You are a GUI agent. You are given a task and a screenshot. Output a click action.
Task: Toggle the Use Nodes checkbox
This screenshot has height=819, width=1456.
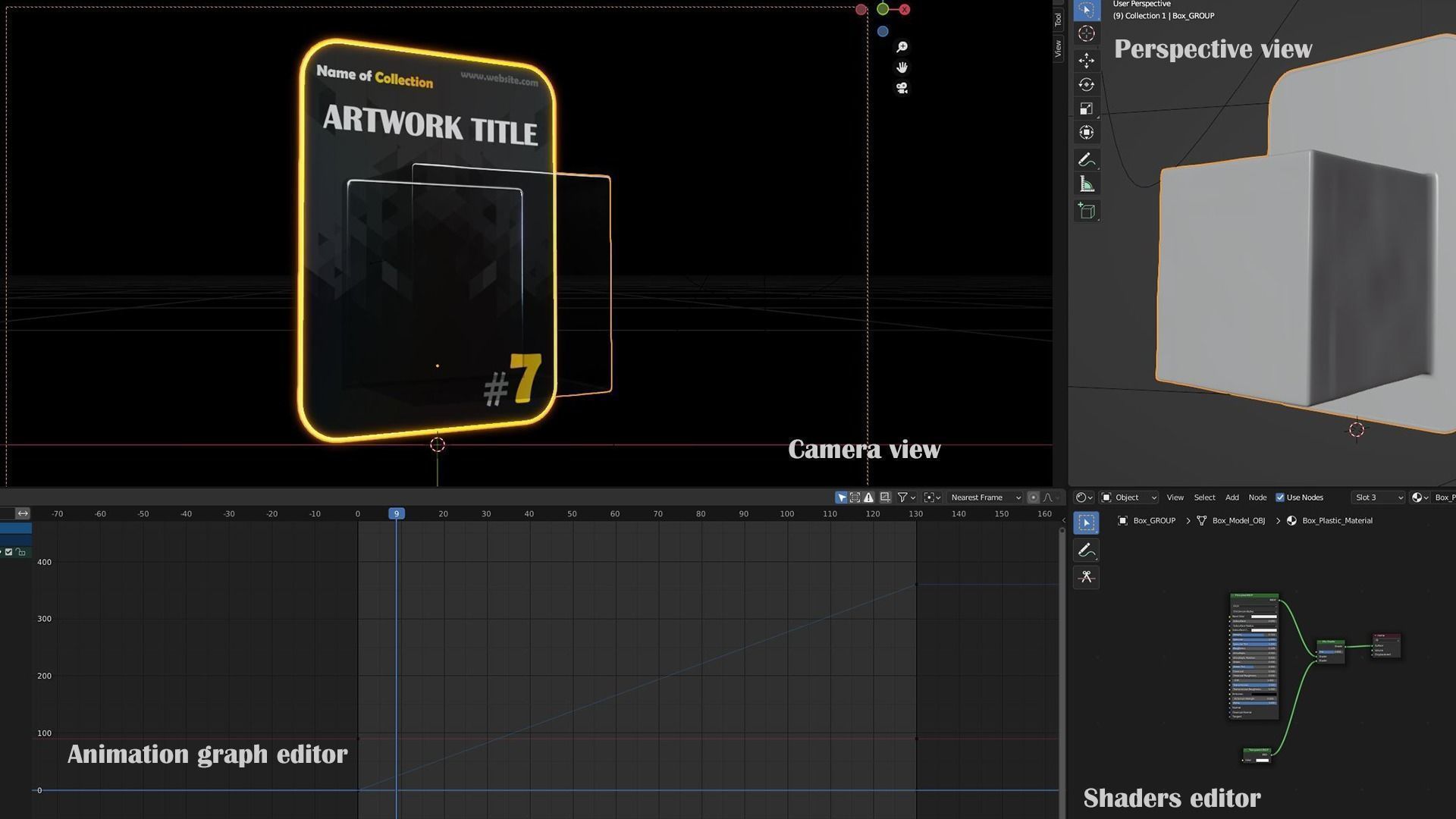click(x=1280, y=497)
